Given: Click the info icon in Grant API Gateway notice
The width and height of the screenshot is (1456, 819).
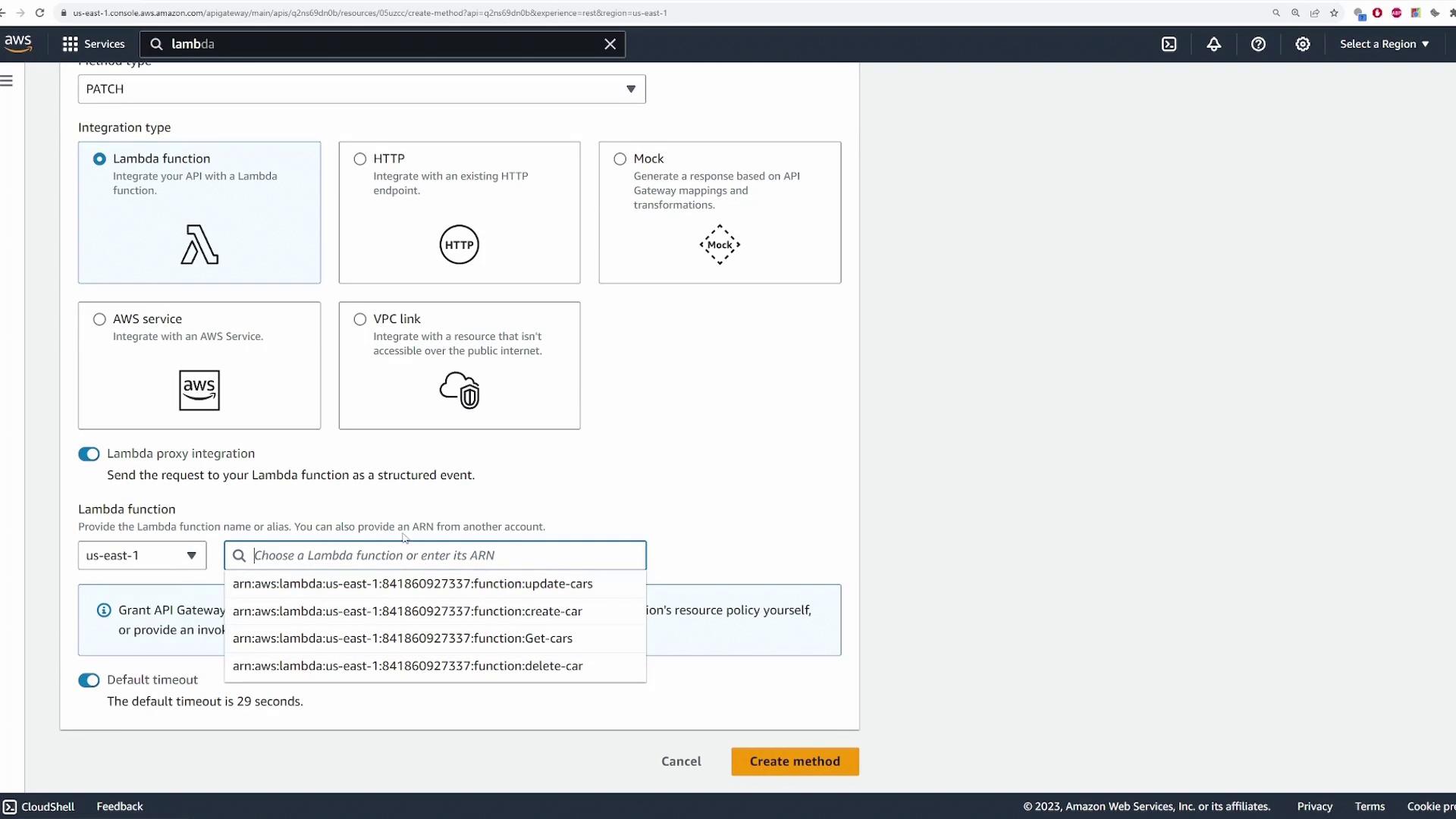Looking at the screenshot, I should pyautogui.click(x=104, y=610).
